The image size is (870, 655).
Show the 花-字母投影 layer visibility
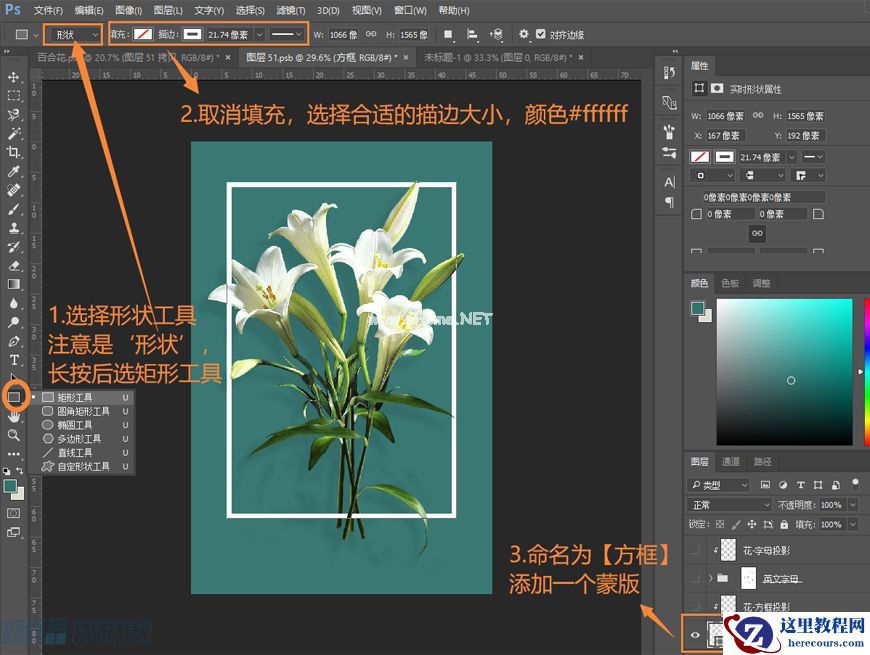tap(693, 549)
